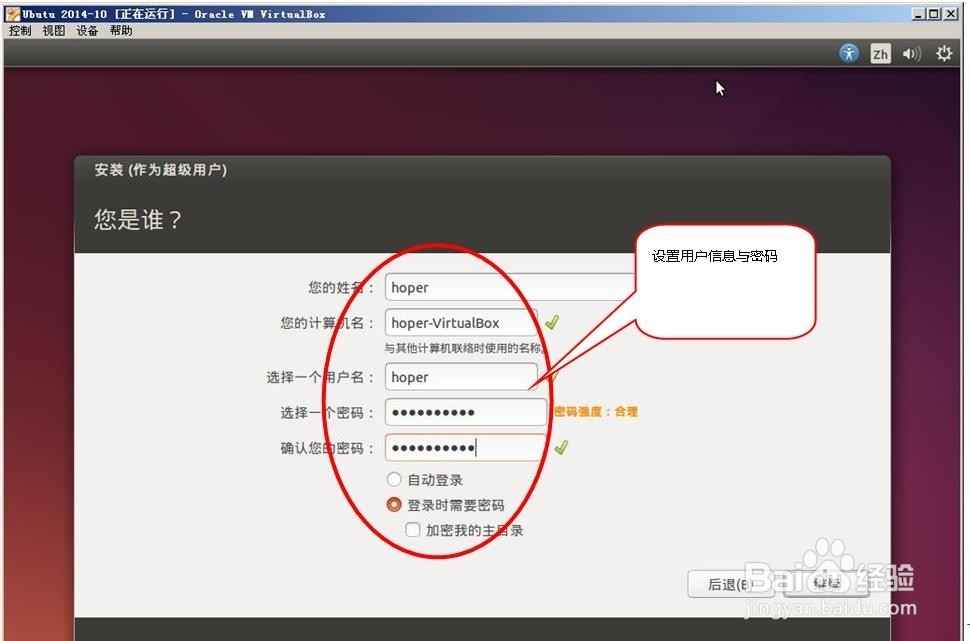Click the 您是谁？ heading
Screen dimensions: 970x641
click(138, 220)
